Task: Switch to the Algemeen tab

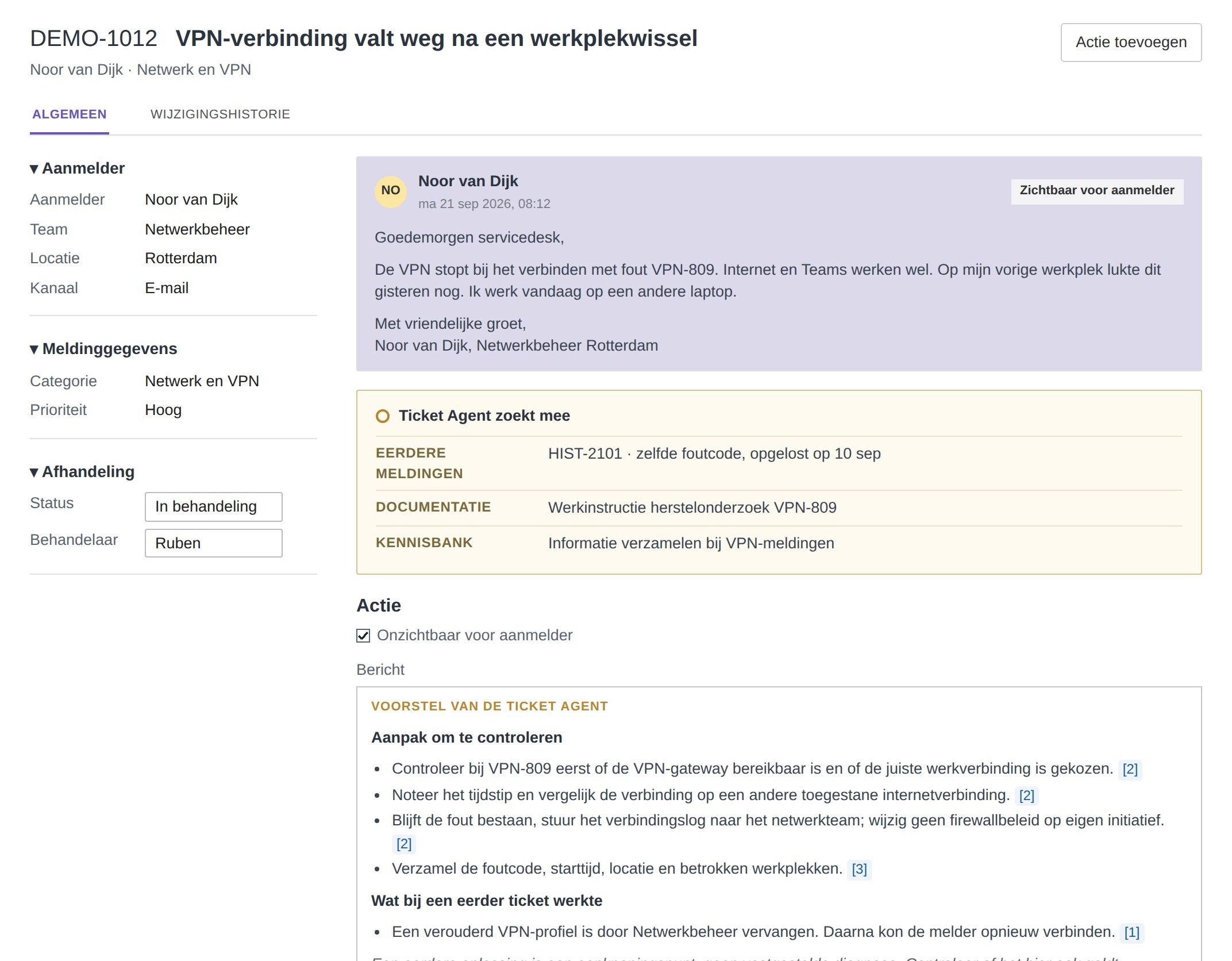Action: [70, 114]
